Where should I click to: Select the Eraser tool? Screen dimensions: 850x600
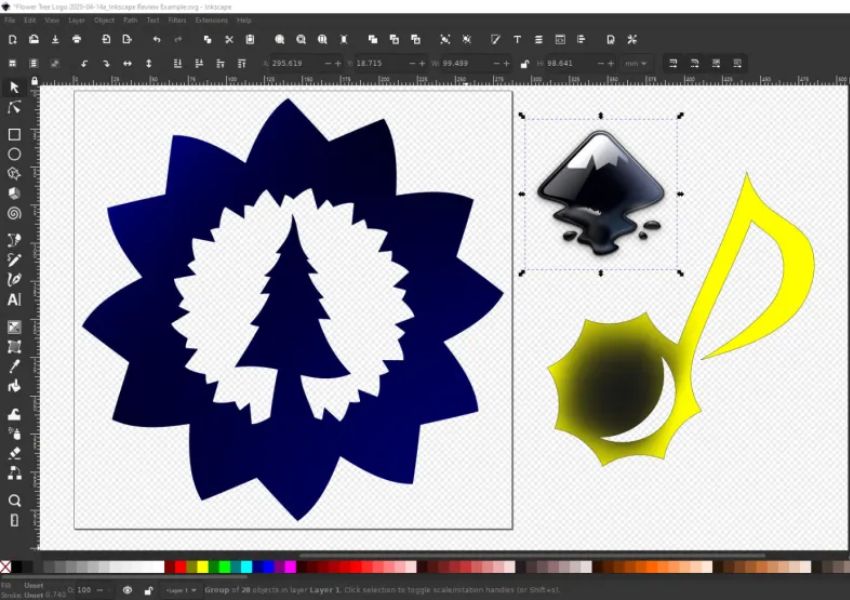(x=14, y=453)
